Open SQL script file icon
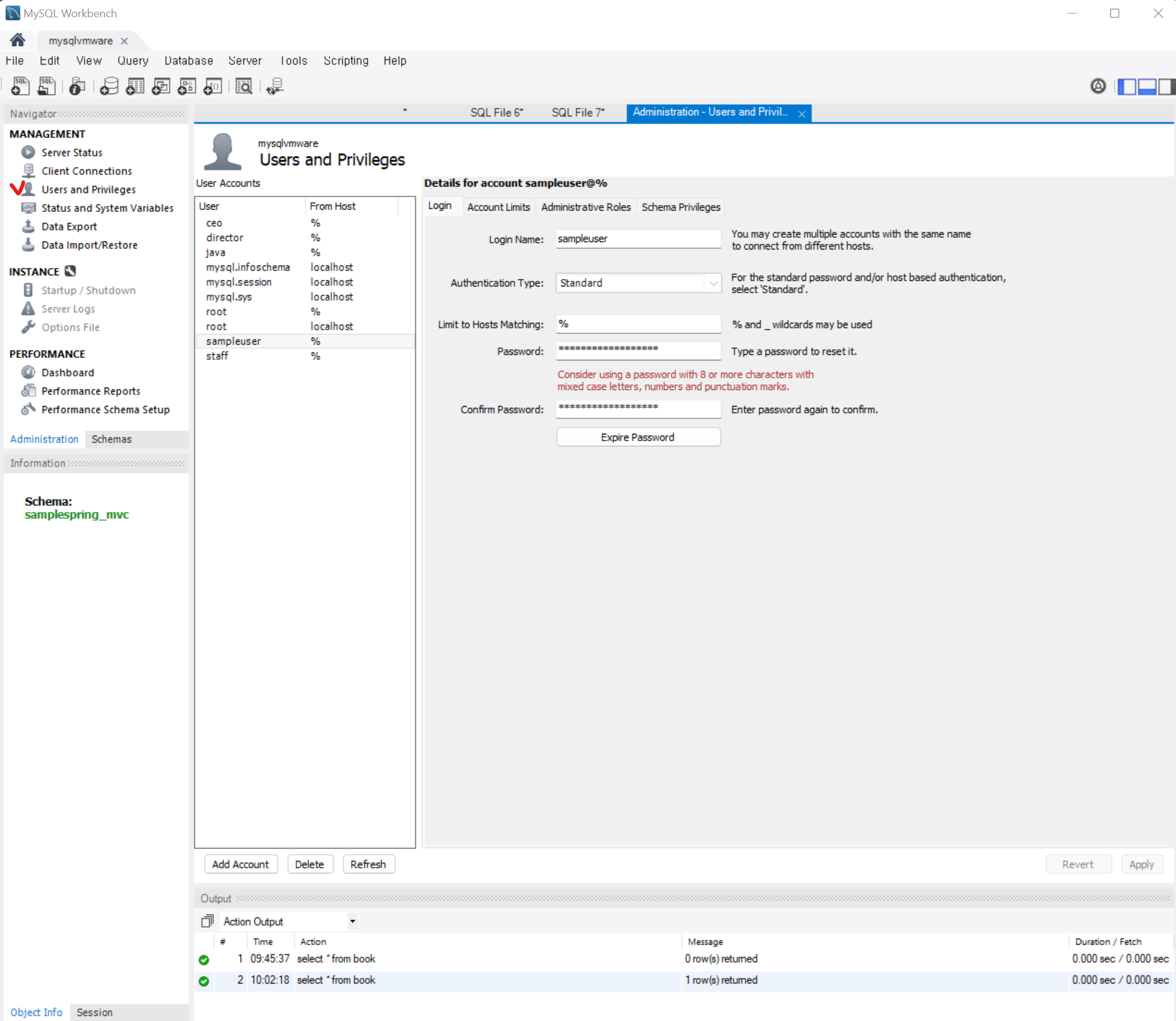This screenshot has height=1021, width=1176. coord(46,86)
